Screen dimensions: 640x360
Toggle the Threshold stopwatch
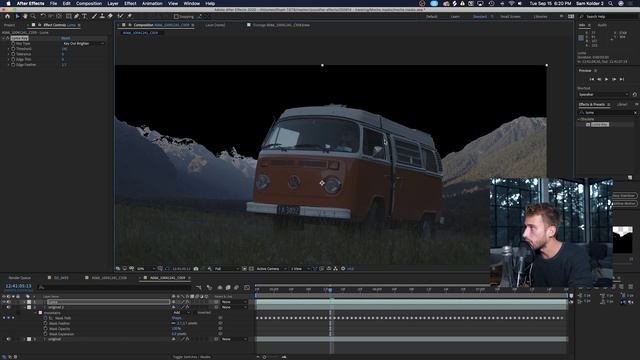(13, 49)
